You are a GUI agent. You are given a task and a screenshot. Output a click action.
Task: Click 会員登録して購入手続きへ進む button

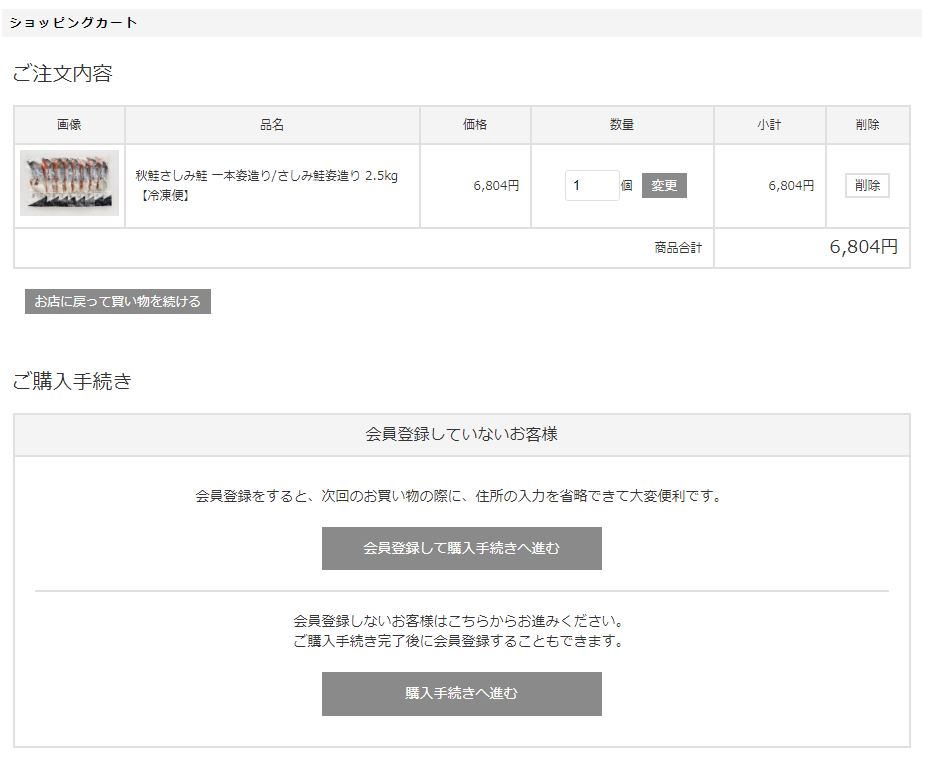tap(461, 549)
